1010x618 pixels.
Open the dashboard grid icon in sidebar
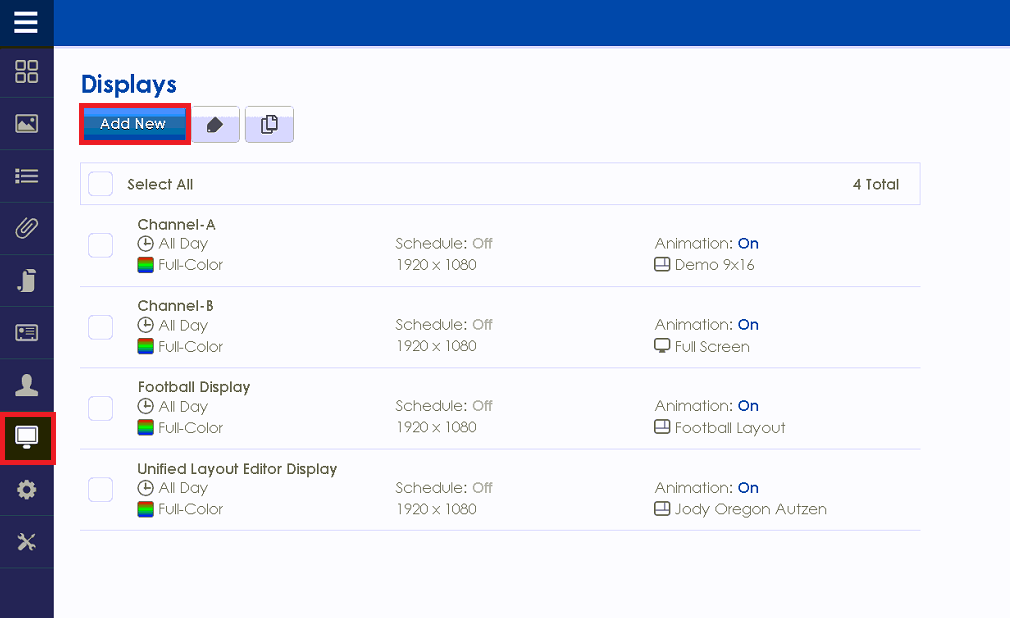click(x=26, y=72)
